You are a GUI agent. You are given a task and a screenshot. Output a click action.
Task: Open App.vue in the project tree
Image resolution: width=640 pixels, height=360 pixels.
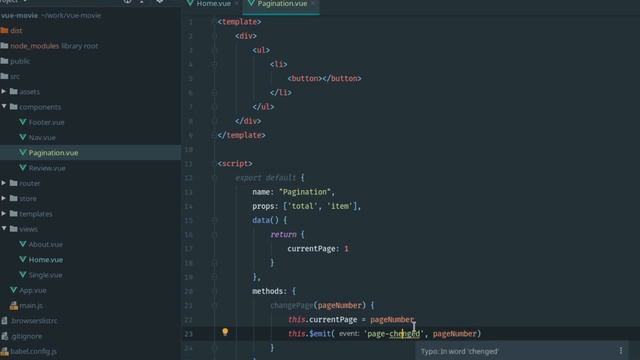coord(33,290)
